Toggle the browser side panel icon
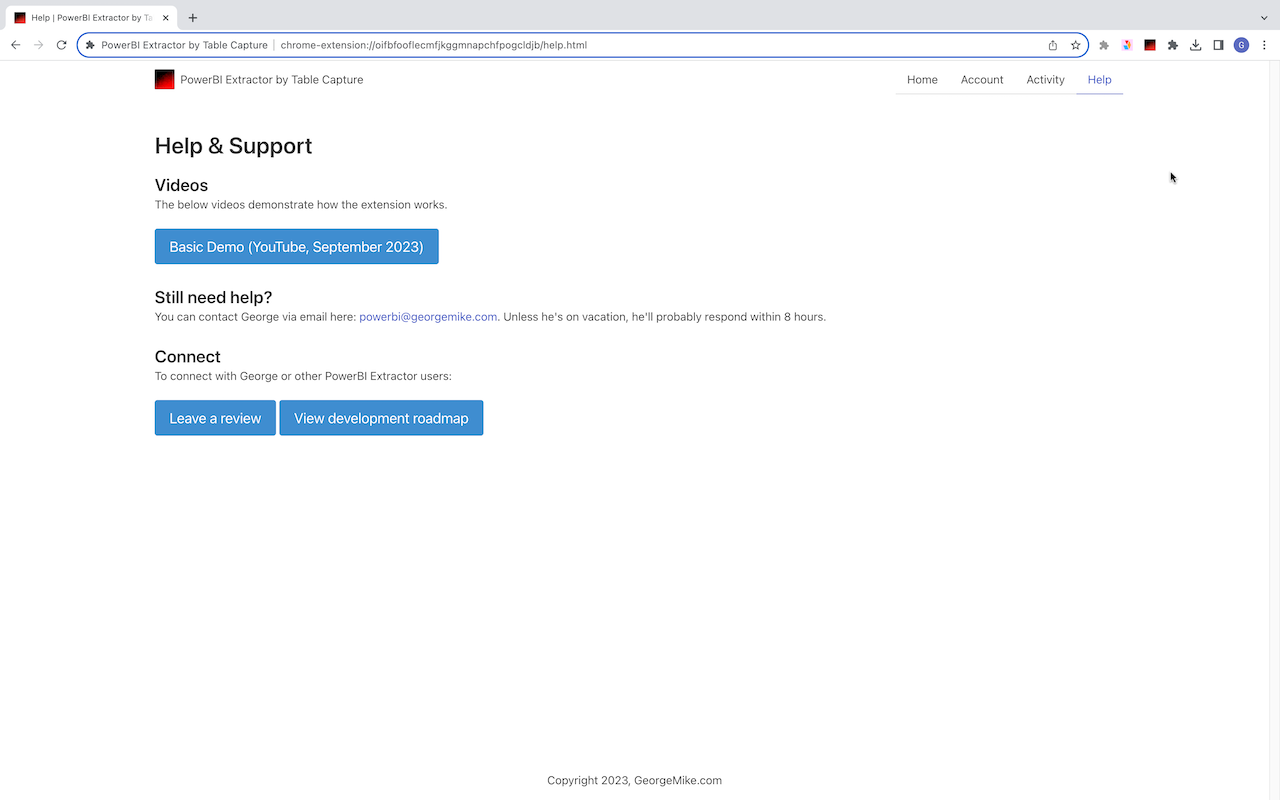The width and height of the screenshot is (1280, 800). 1218,45
